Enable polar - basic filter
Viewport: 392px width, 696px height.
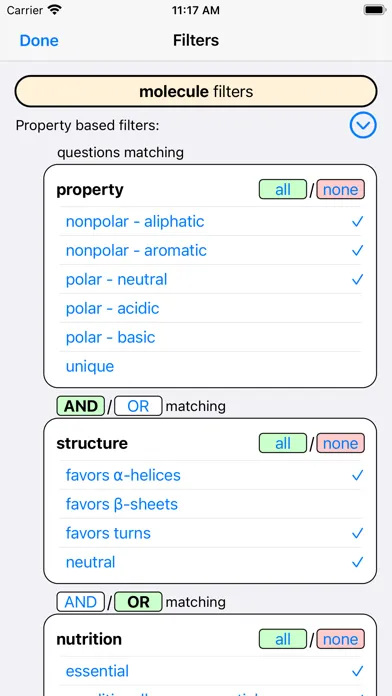click(210, 337)
